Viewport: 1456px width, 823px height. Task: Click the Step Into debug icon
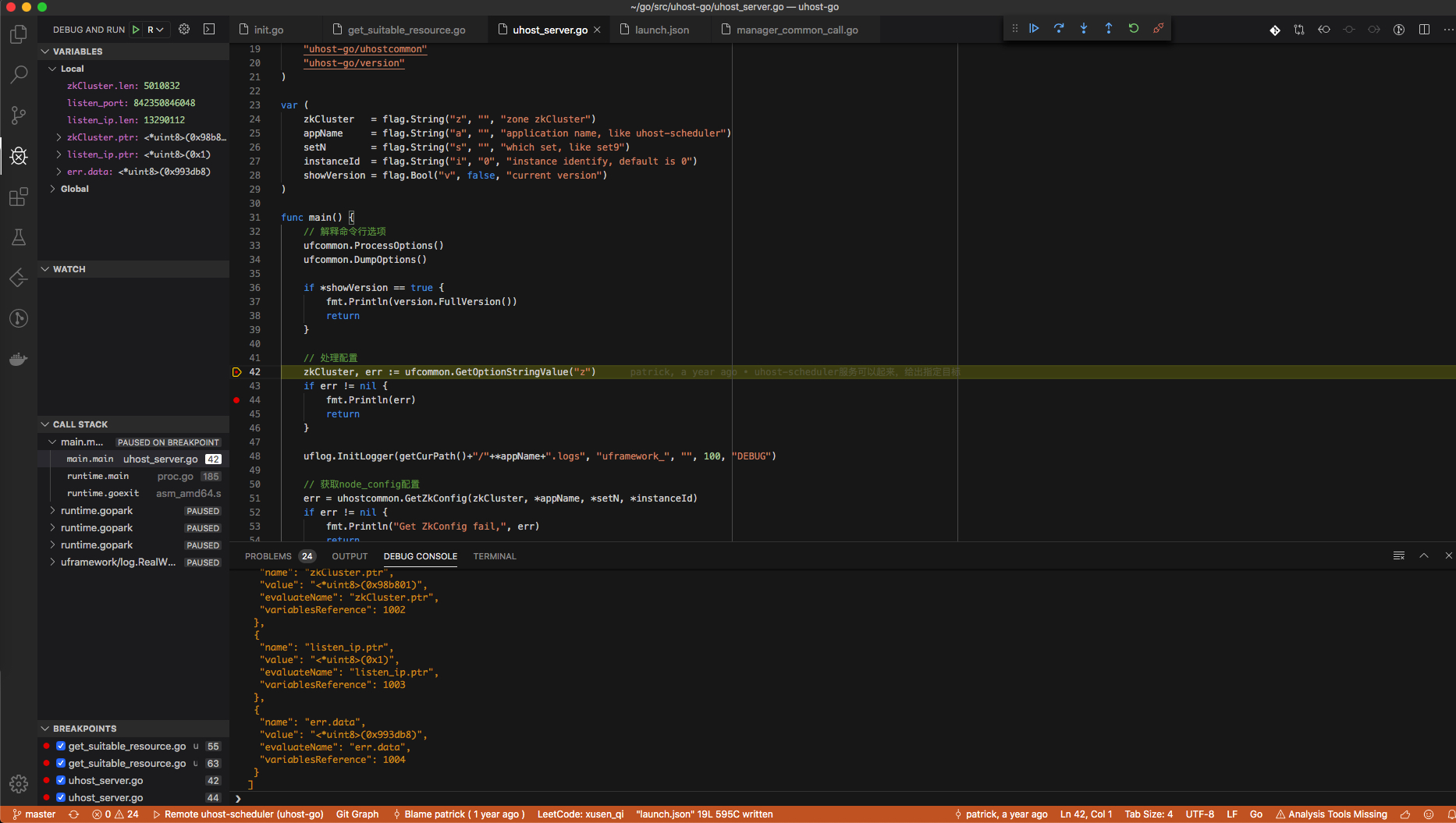(1084, 27)
